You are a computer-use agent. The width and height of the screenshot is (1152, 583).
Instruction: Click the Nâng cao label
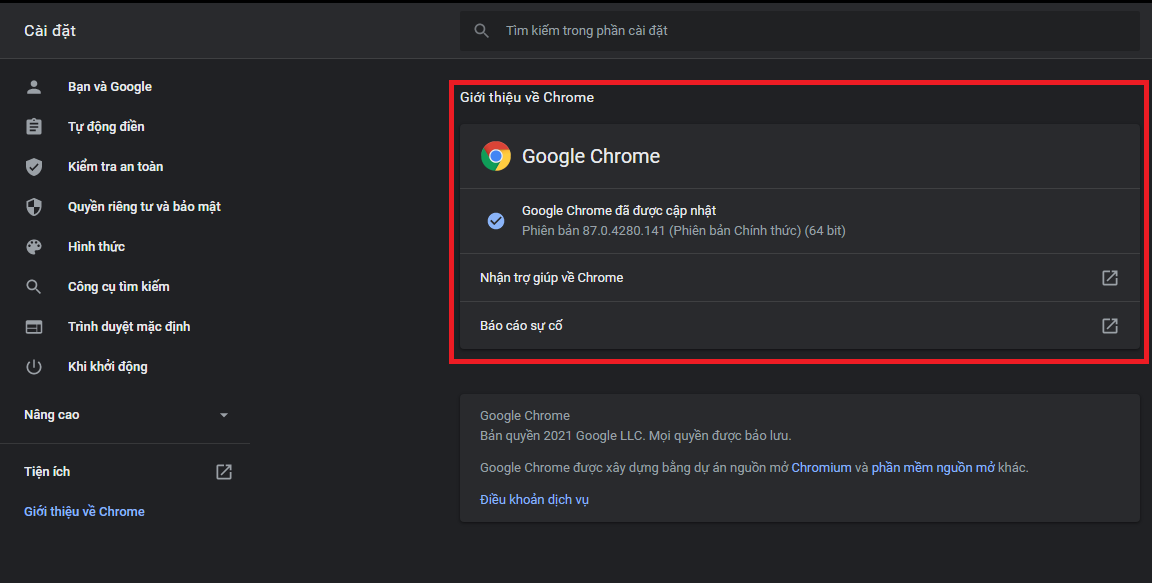(x=51, y=415)
